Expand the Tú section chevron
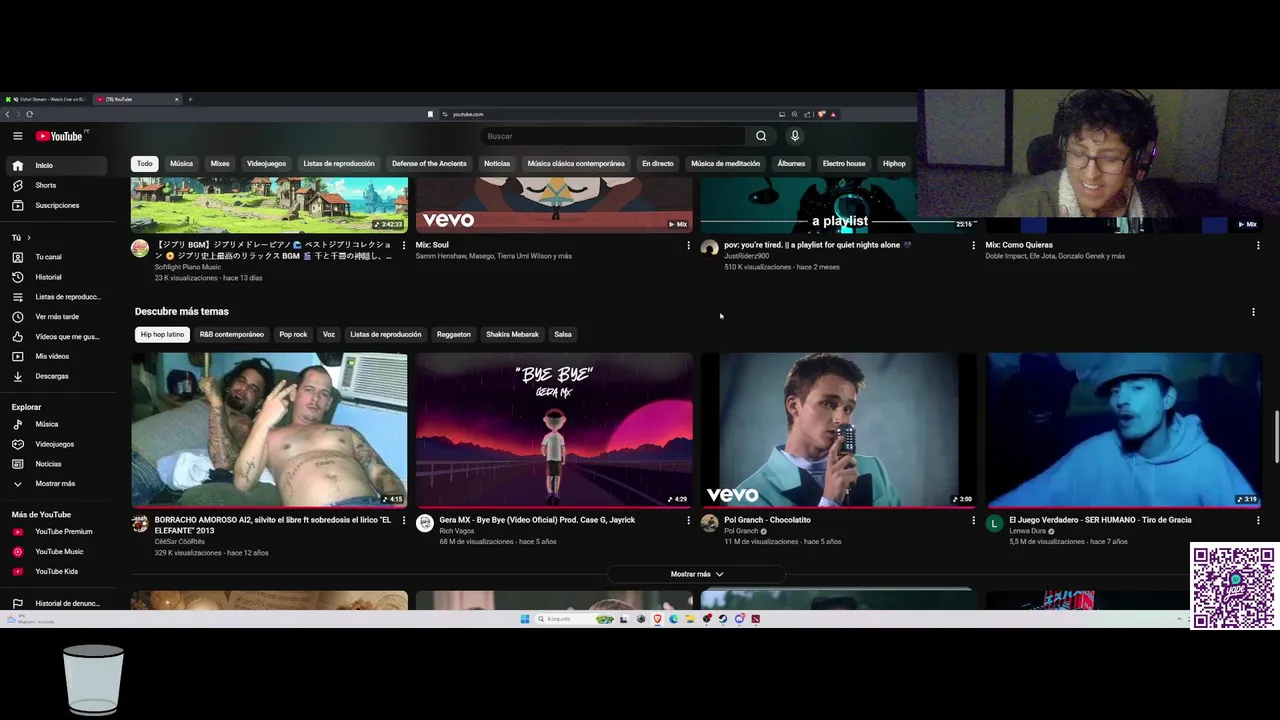Screen dimensions: 1280x720 tap(29, 238)
